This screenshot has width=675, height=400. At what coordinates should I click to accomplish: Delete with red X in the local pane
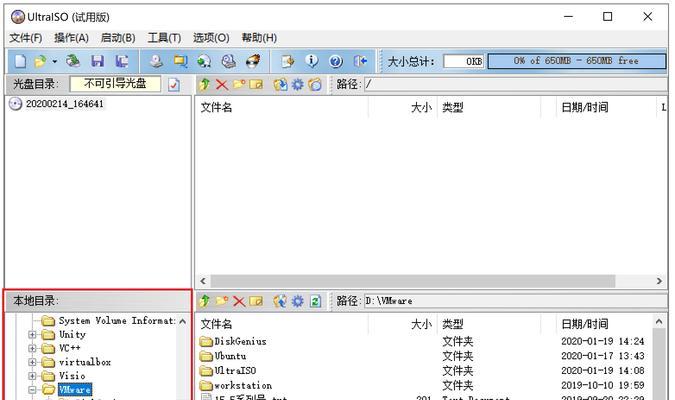coord(239,301)
